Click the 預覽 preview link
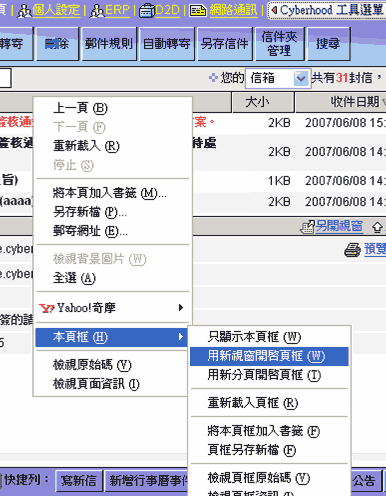 tap(375, 249)
